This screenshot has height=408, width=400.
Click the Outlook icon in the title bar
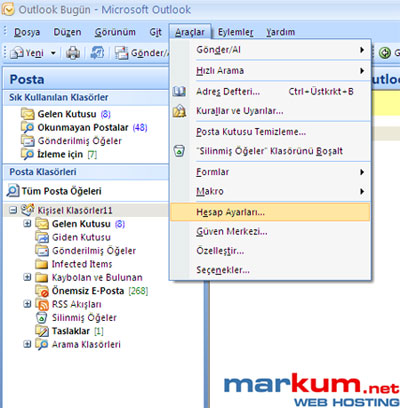pyautogui.click(x=8, y=9)
